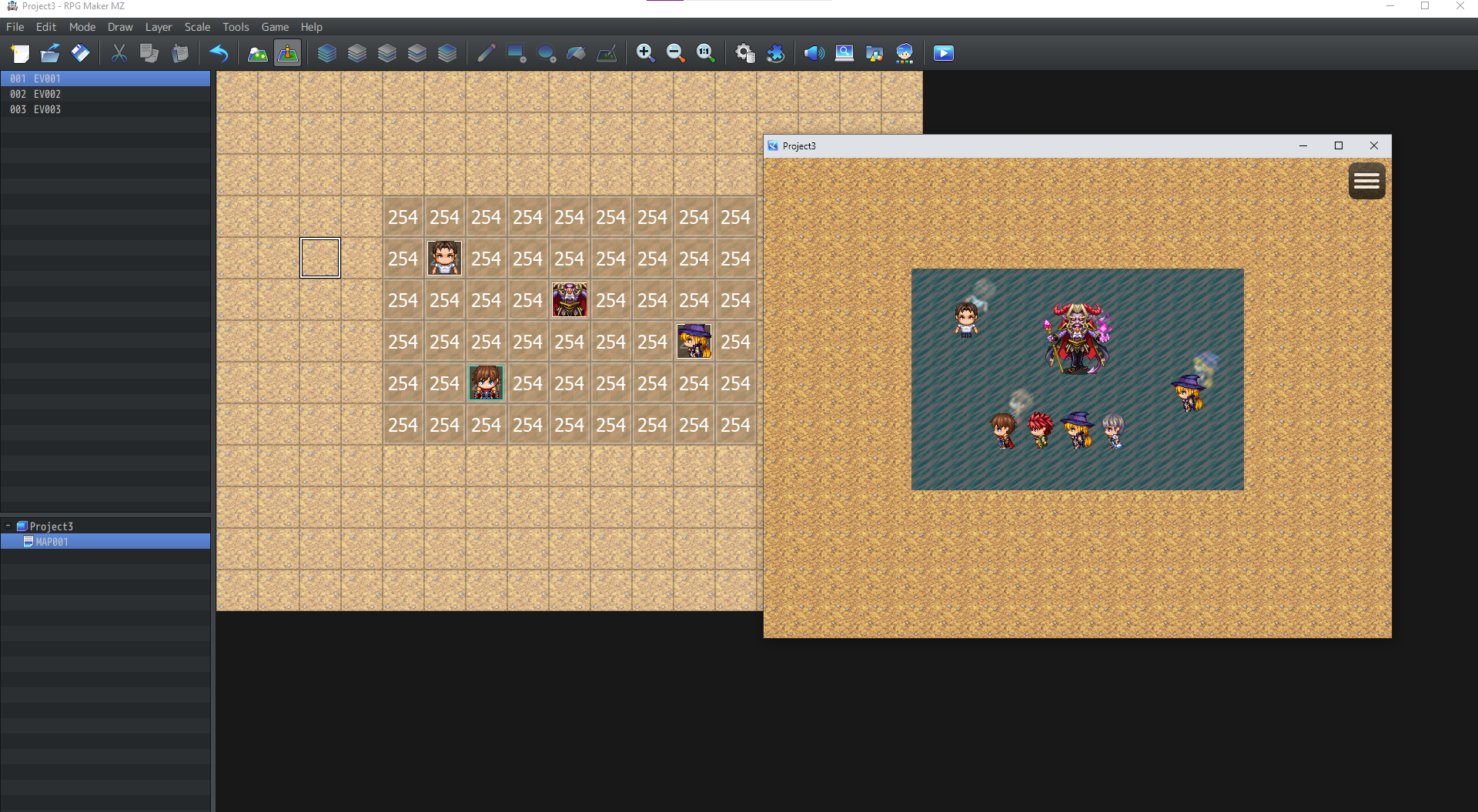Image resolution: width=1478 pixels, height=812 pixels.
Task: Minimize the RPG Maker MZ window
Action: pos(1390,6)
